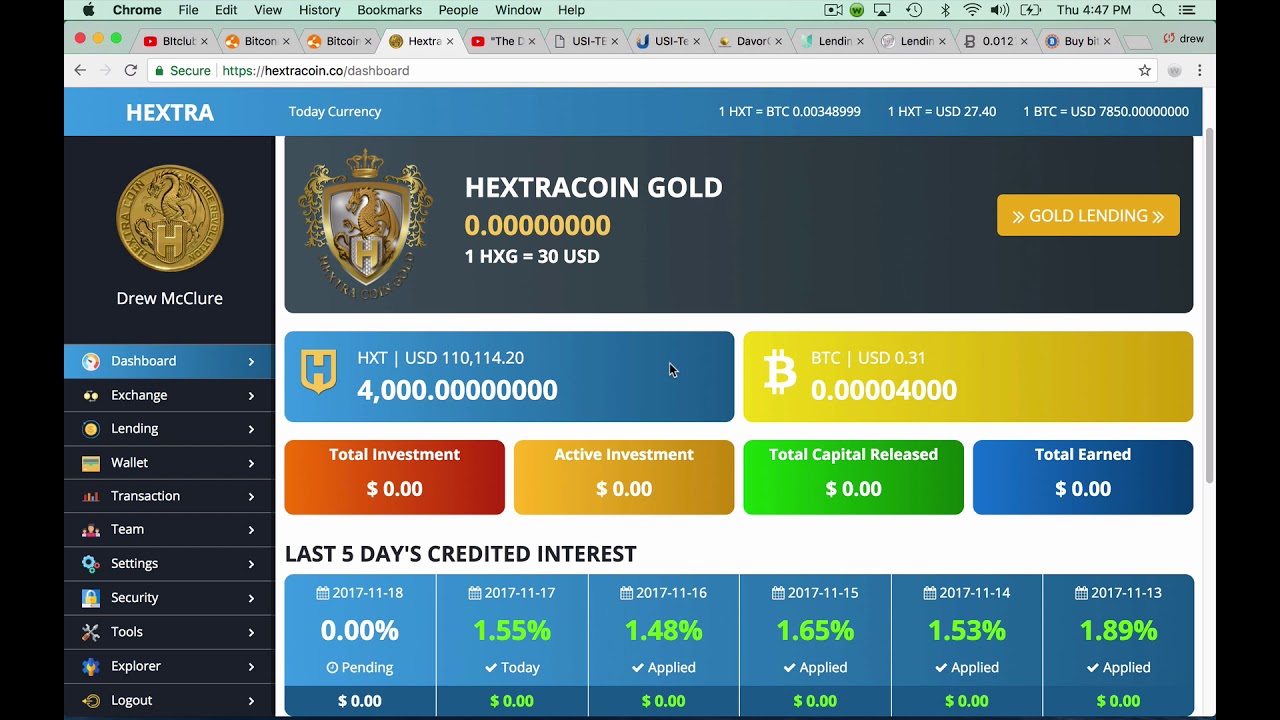1280x720 pixels.
Task: Close the Hextra browser tab
Action: (x=449, y=41)
